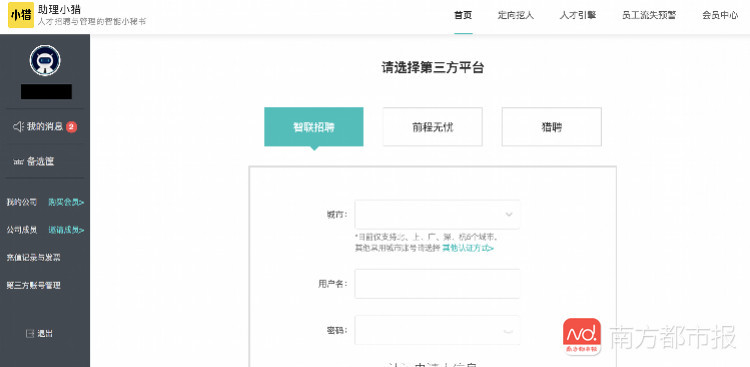Click the 其他认证方式 link
The width and height of the screenshot is (750, 367).
click(468, 248)
